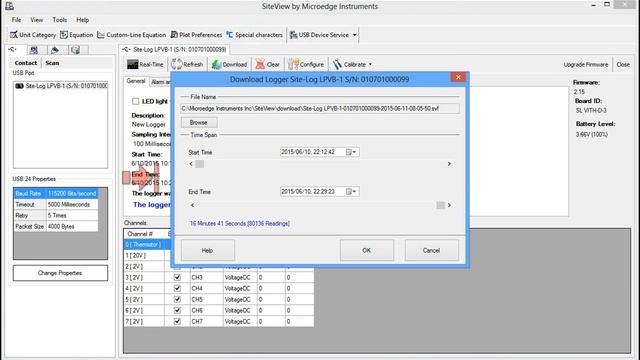
Task: Click the Download toolbar button
Action: click(x=229, y=64)
